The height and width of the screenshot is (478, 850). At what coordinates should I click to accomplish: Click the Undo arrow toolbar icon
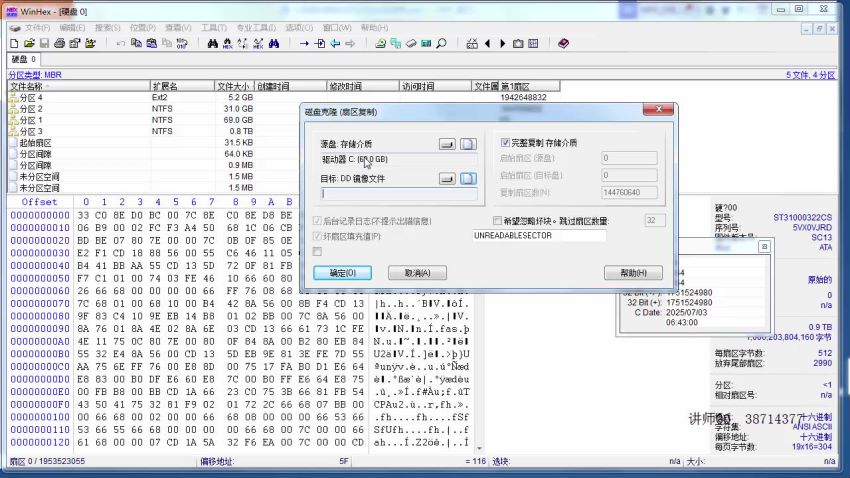point(121,43)
